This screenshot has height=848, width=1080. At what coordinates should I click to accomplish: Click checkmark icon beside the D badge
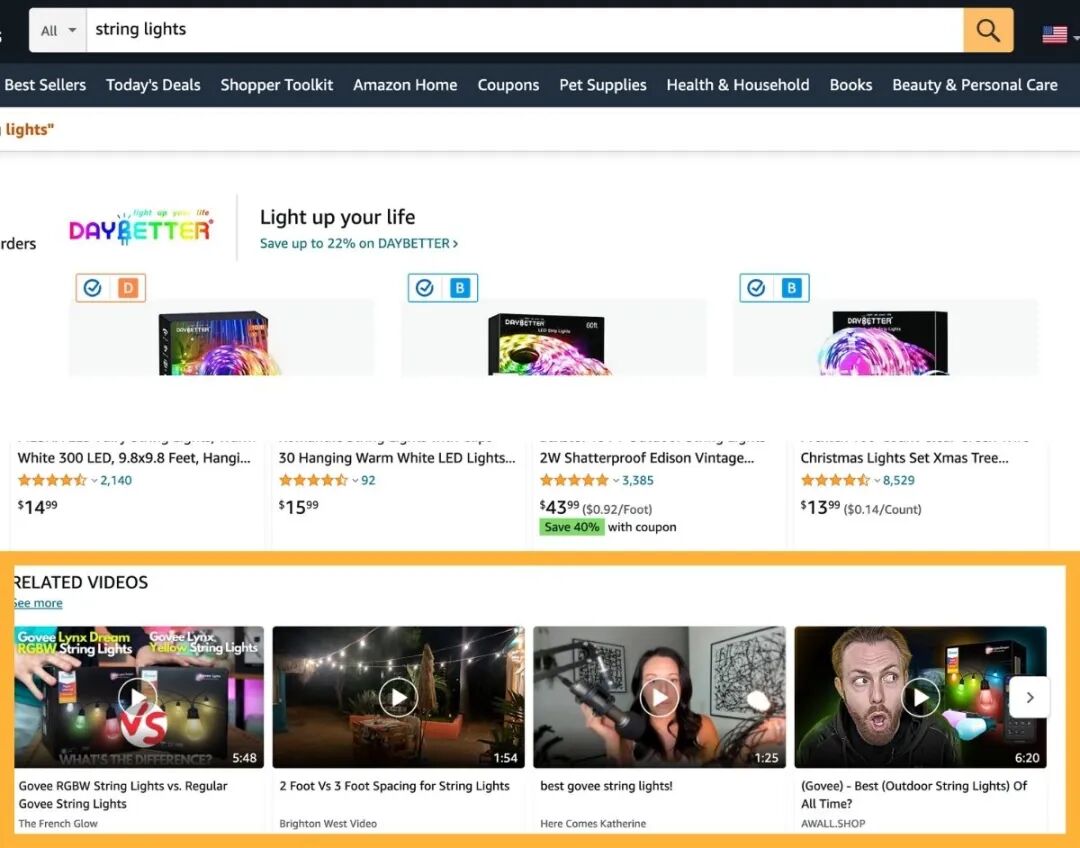click(92, 287)
